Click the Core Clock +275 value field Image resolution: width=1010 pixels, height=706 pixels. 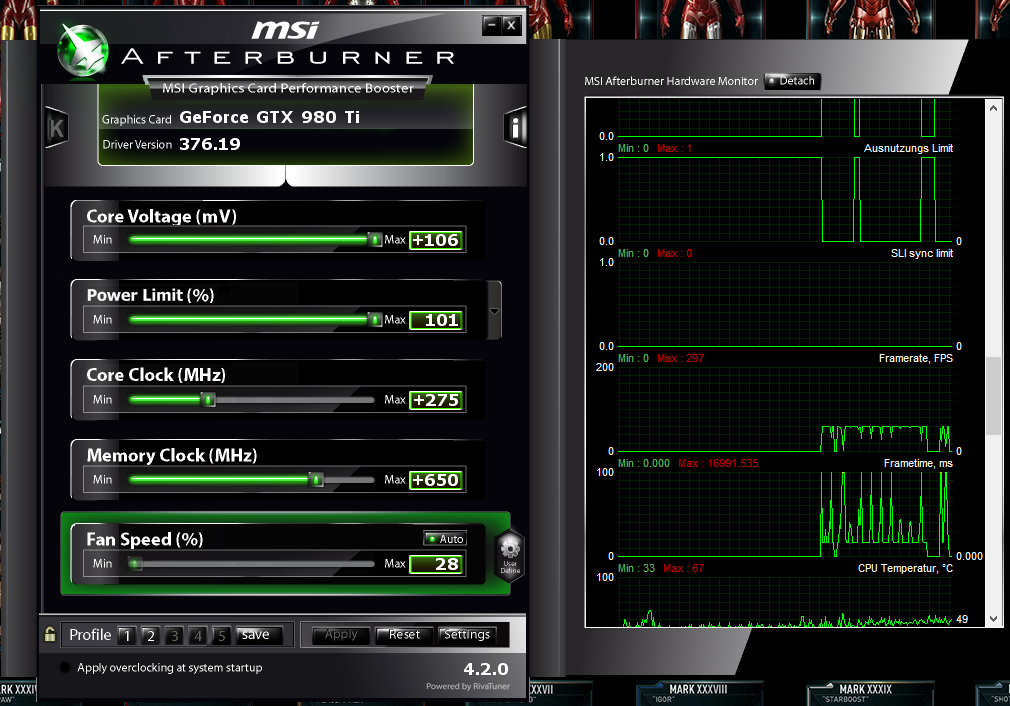pyautogui.click(x=436, y=400)
